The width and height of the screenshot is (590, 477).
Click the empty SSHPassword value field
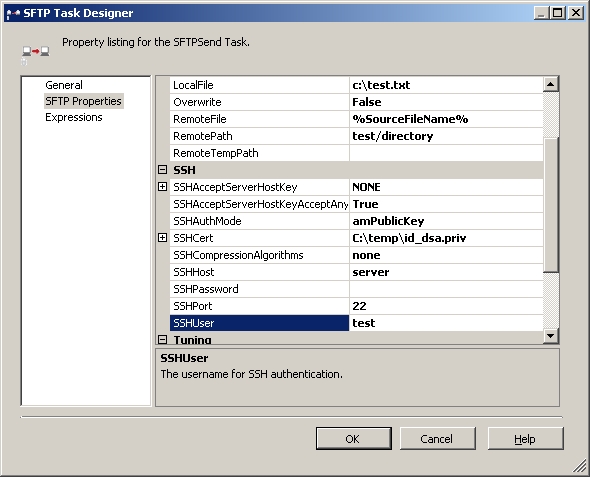(x=446, y=289)
